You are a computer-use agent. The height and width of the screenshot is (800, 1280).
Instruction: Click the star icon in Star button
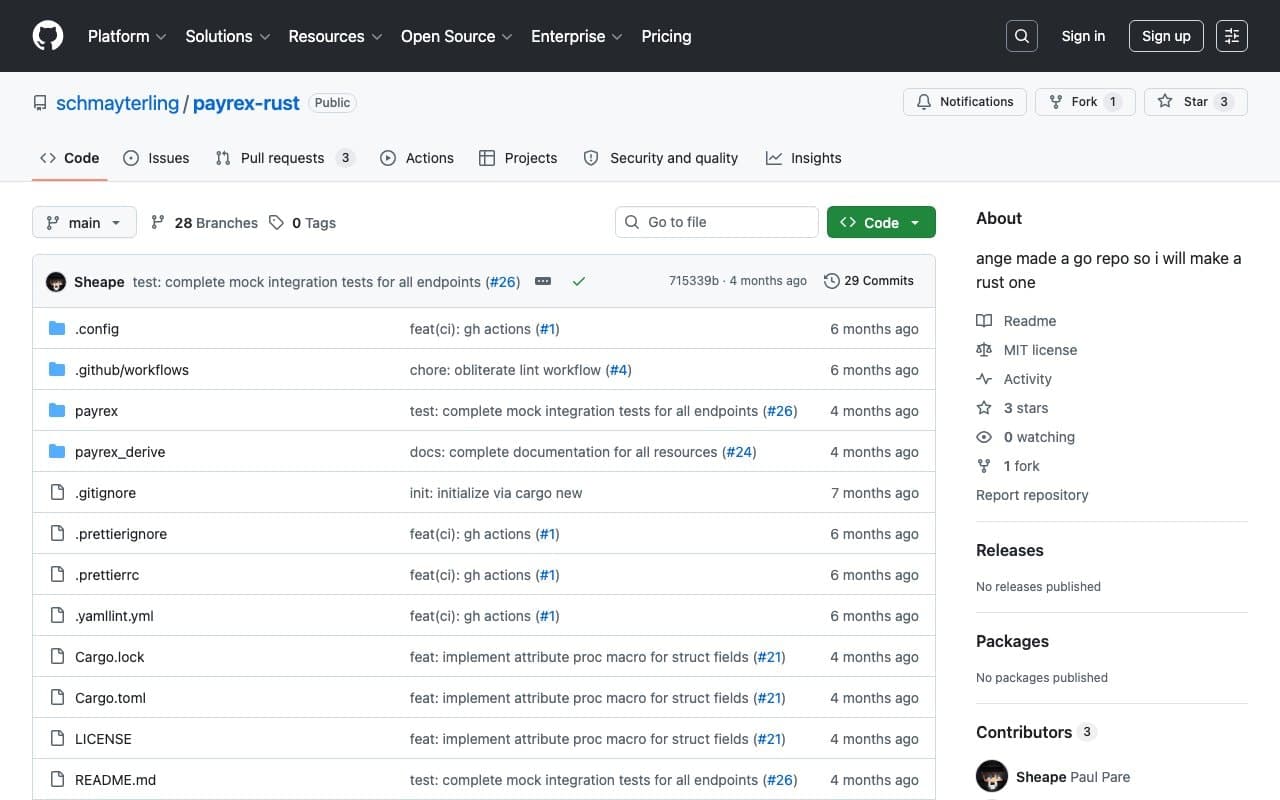[x=1165, y=102]
